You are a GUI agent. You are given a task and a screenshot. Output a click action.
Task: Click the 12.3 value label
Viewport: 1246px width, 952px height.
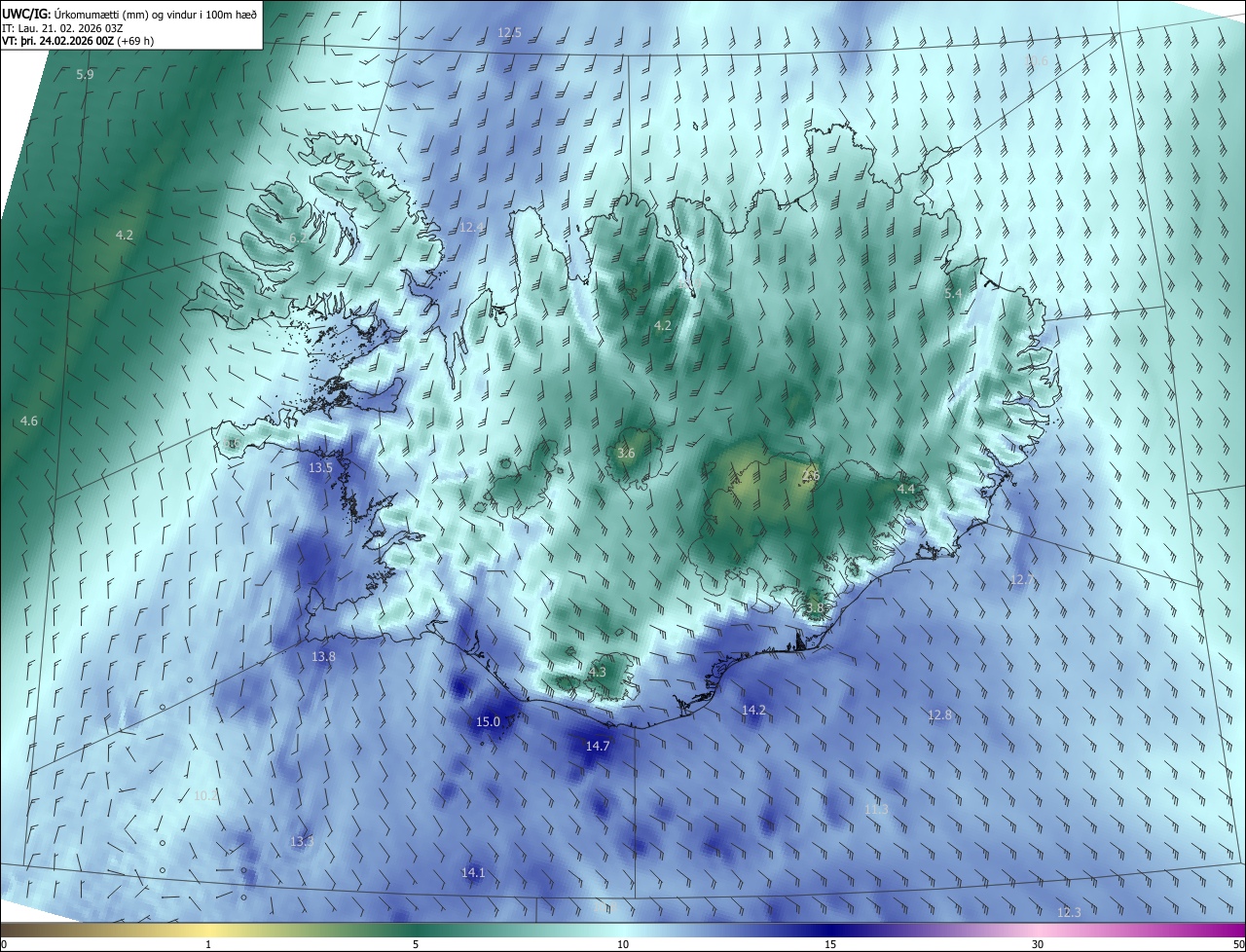pos(1068,912)
